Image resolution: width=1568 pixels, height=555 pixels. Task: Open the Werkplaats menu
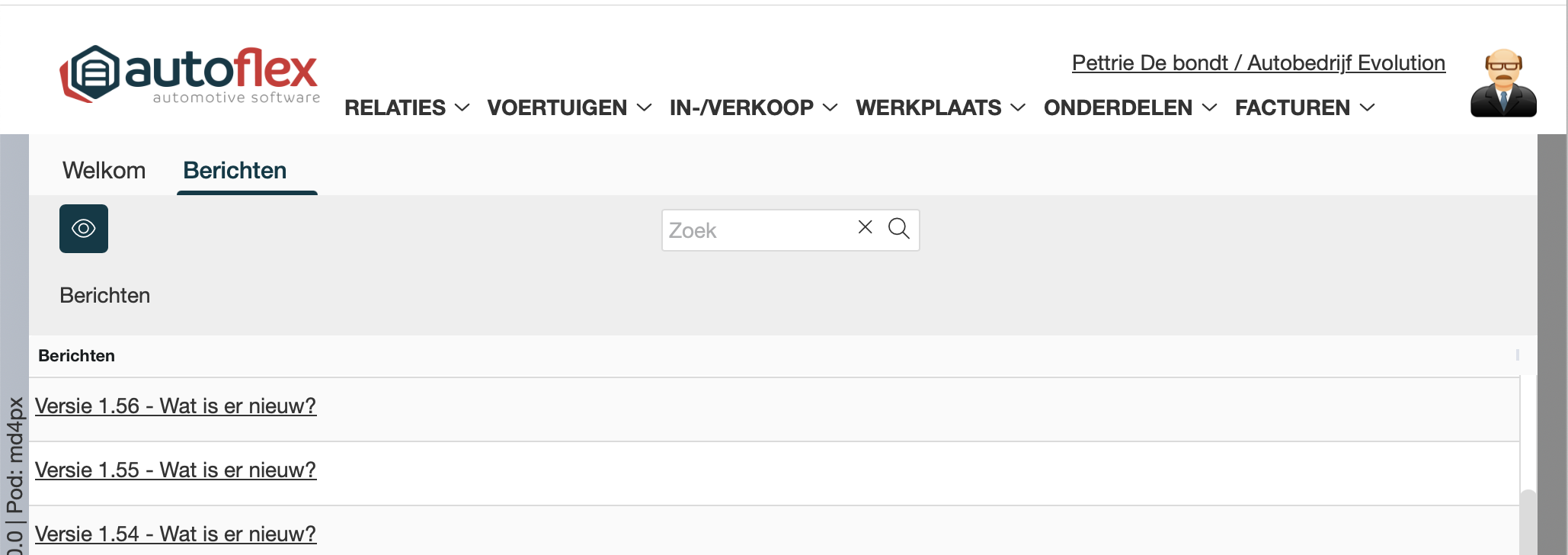point(940,108)
